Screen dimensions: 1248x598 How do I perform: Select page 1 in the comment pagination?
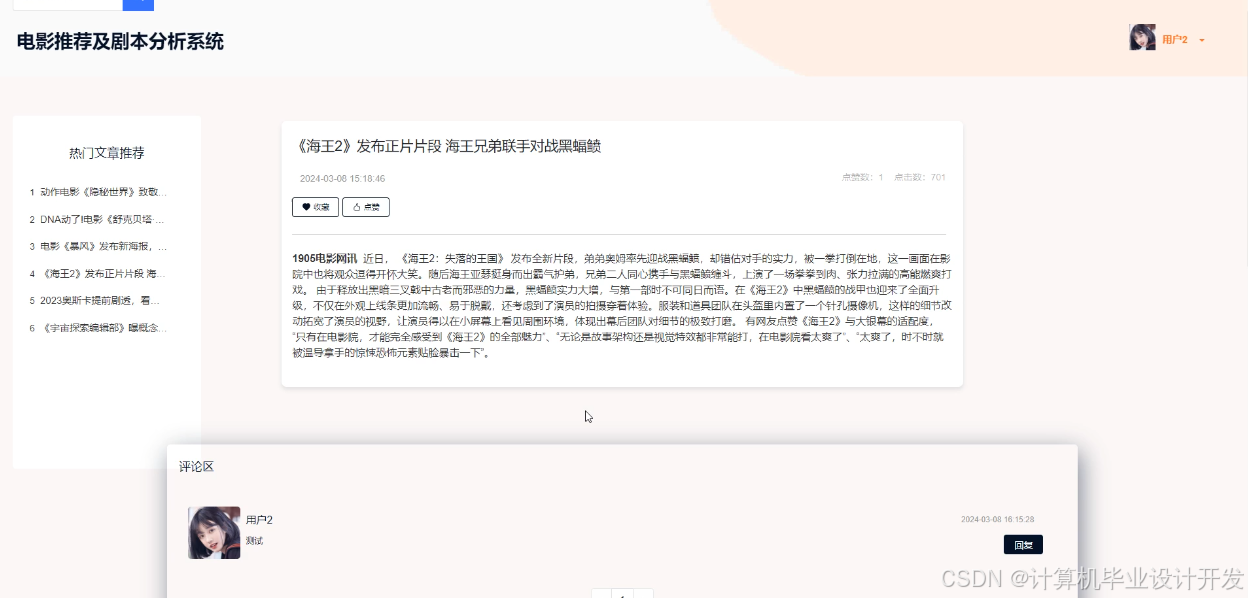[x=622, y=594]
